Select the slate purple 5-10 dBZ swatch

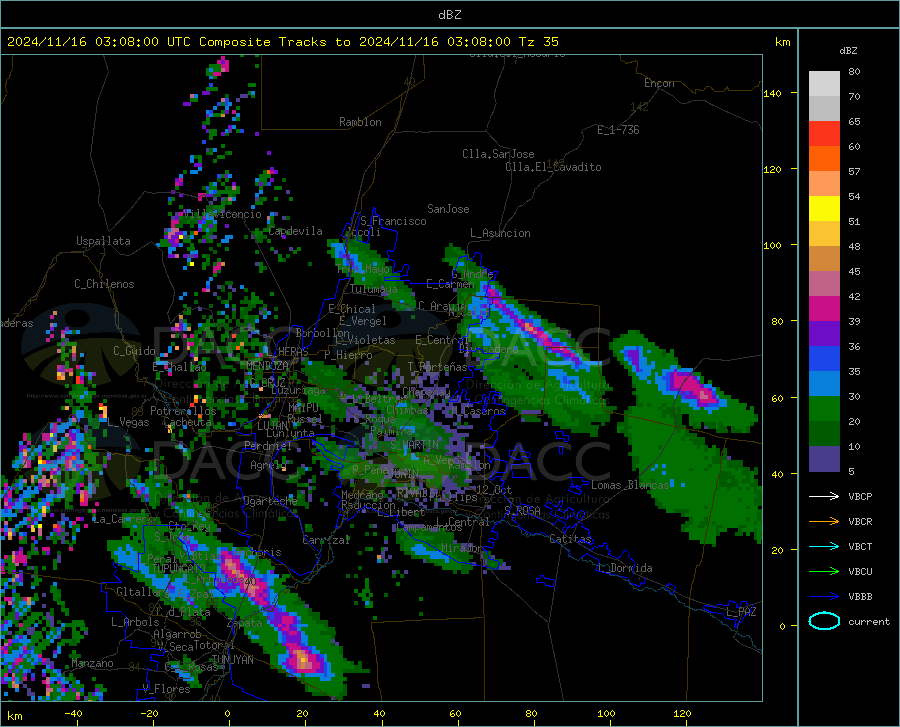824,459
